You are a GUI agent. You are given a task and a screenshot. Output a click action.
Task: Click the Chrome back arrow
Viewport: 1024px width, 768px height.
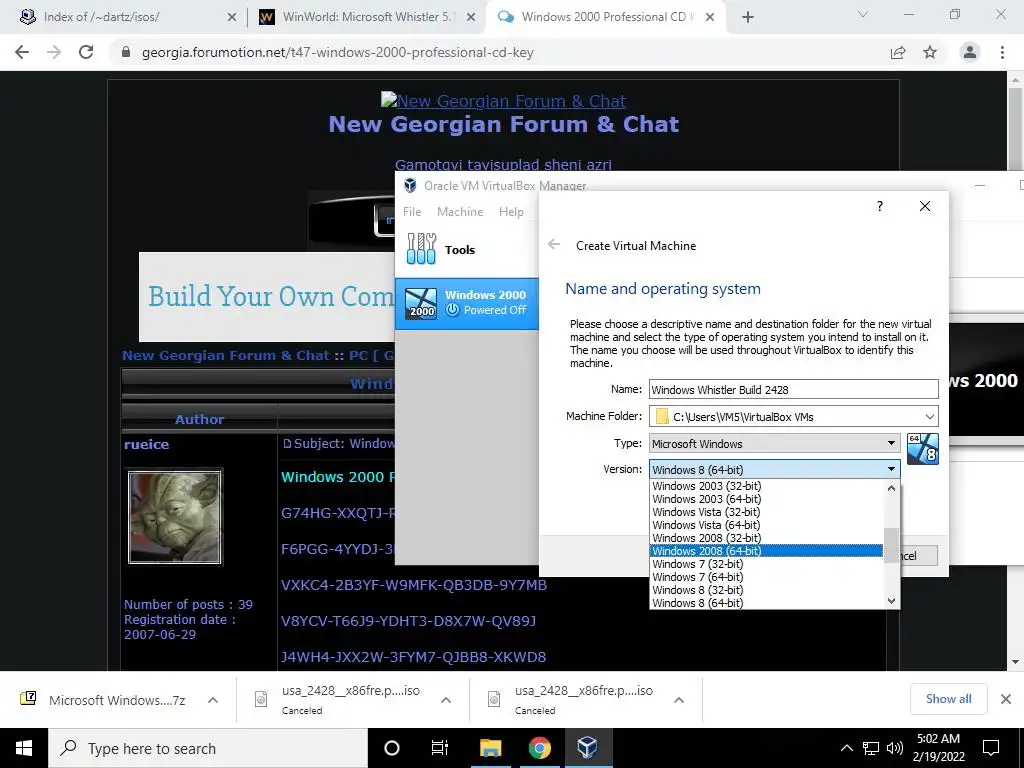(22, 52)
